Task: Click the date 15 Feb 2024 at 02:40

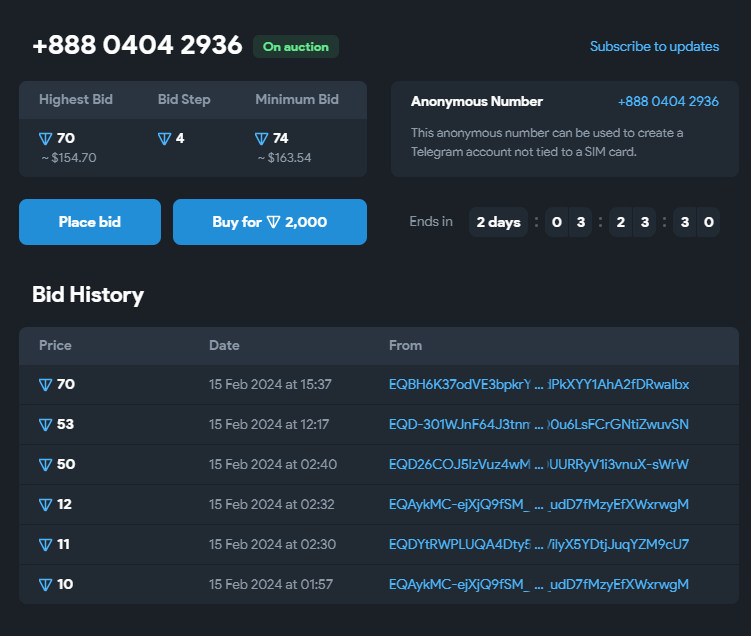Action: pos(273,465)
